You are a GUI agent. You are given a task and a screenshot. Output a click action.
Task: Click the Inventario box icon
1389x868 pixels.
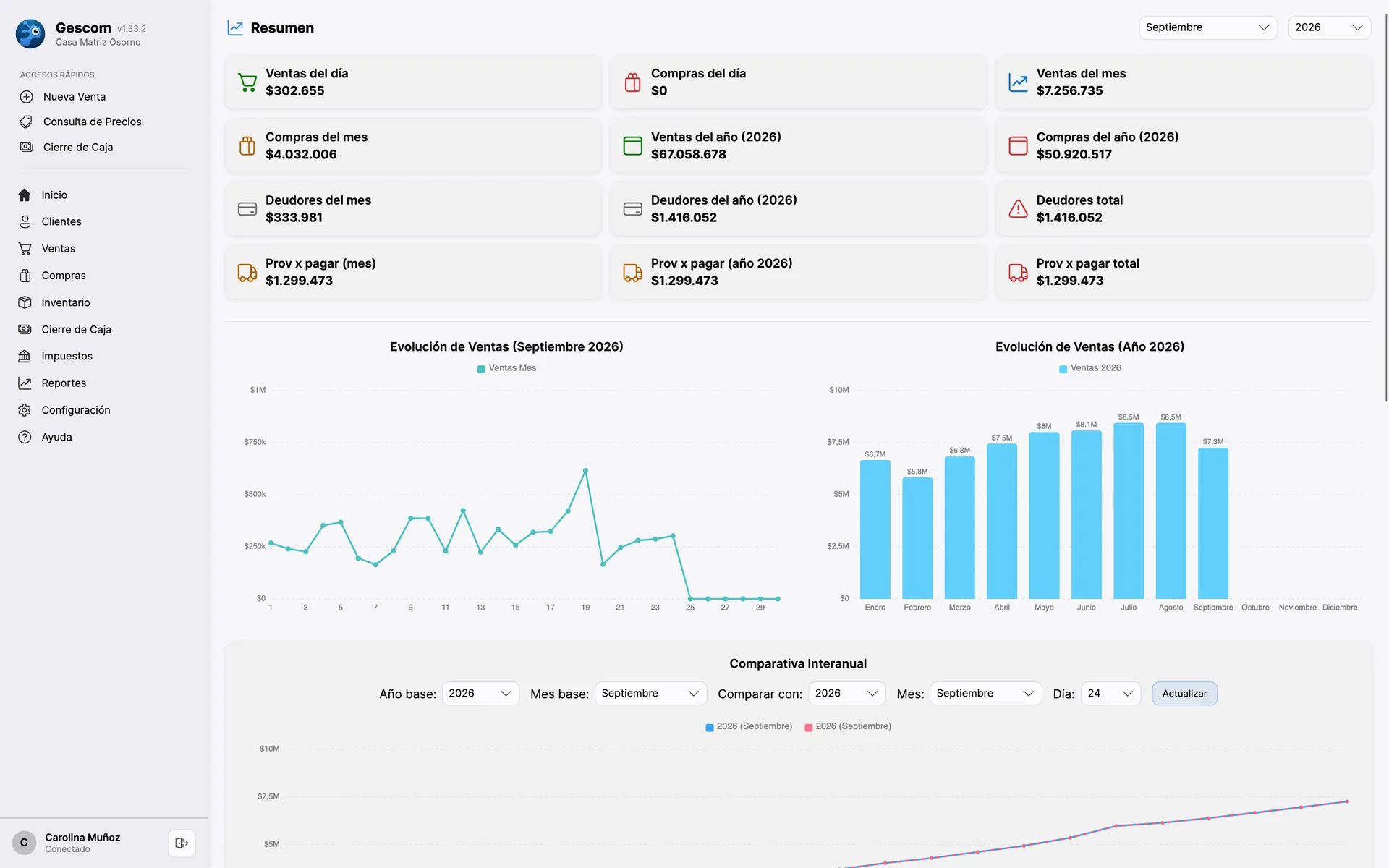click(x=25, y=302)
